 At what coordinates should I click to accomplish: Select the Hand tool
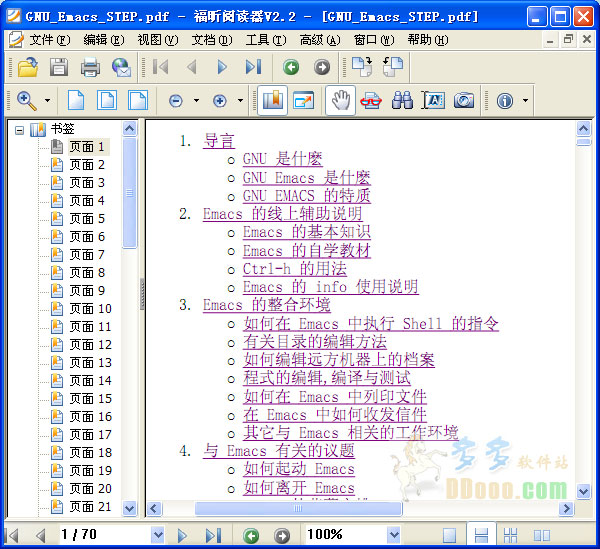click(340, 100)
